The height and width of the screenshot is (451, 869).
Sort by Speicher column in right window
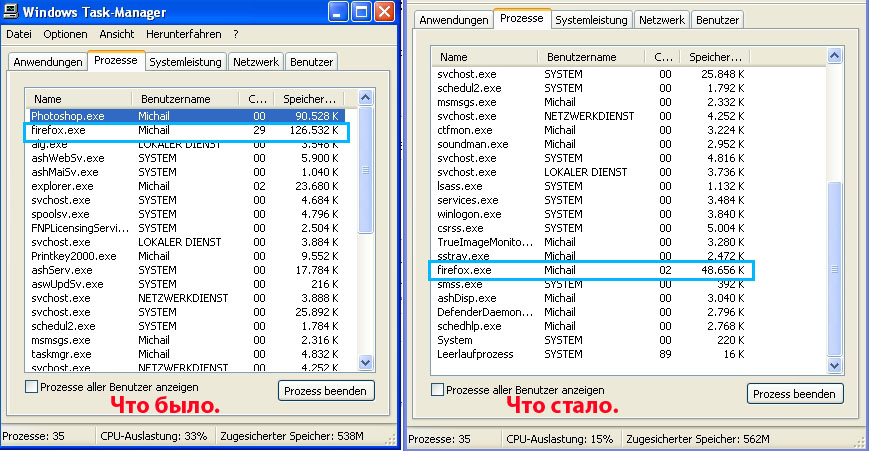tap(715, 57)
